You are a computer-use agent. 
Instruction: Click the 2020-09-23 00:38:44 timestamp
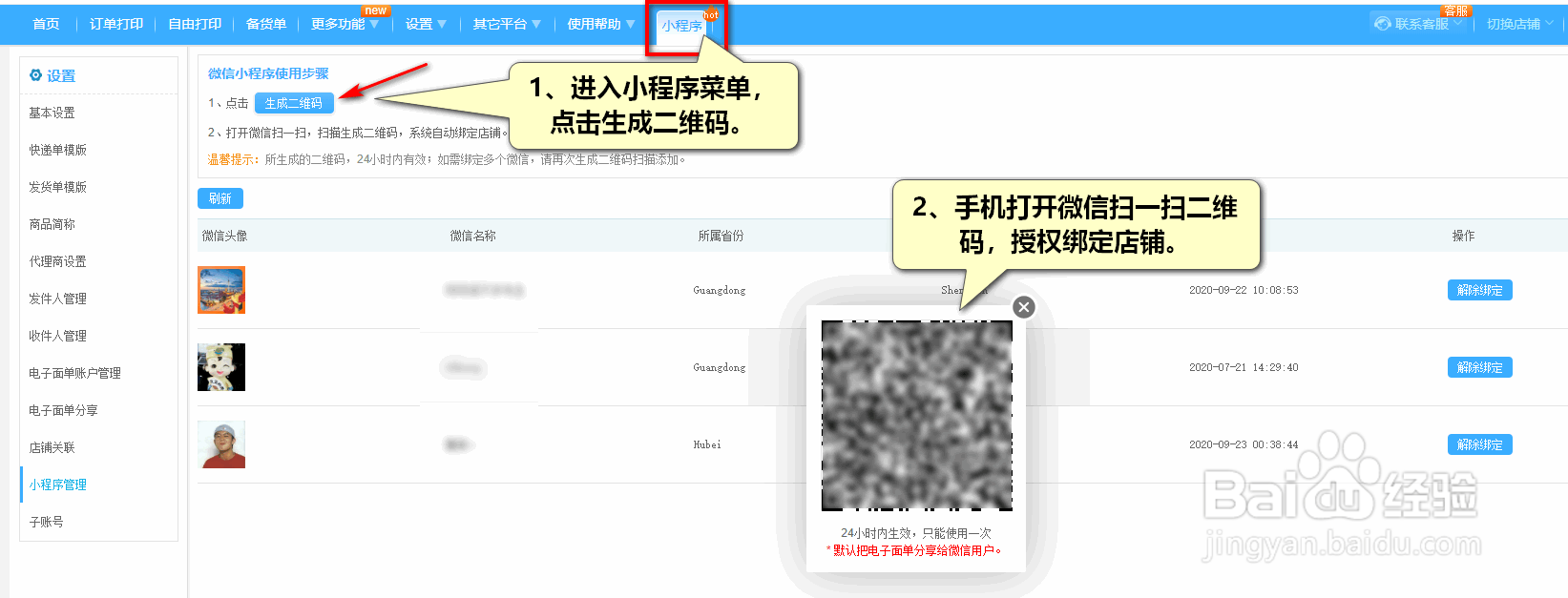(x=1244, y=444)
